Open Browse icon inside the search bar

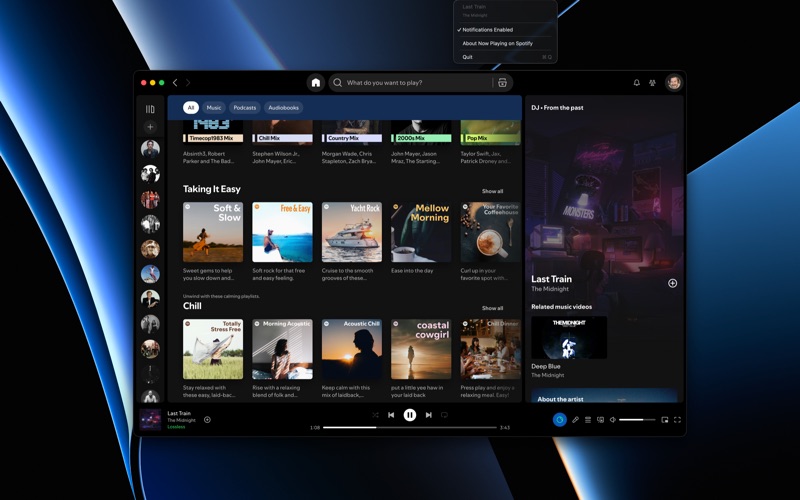click(503, 83)
